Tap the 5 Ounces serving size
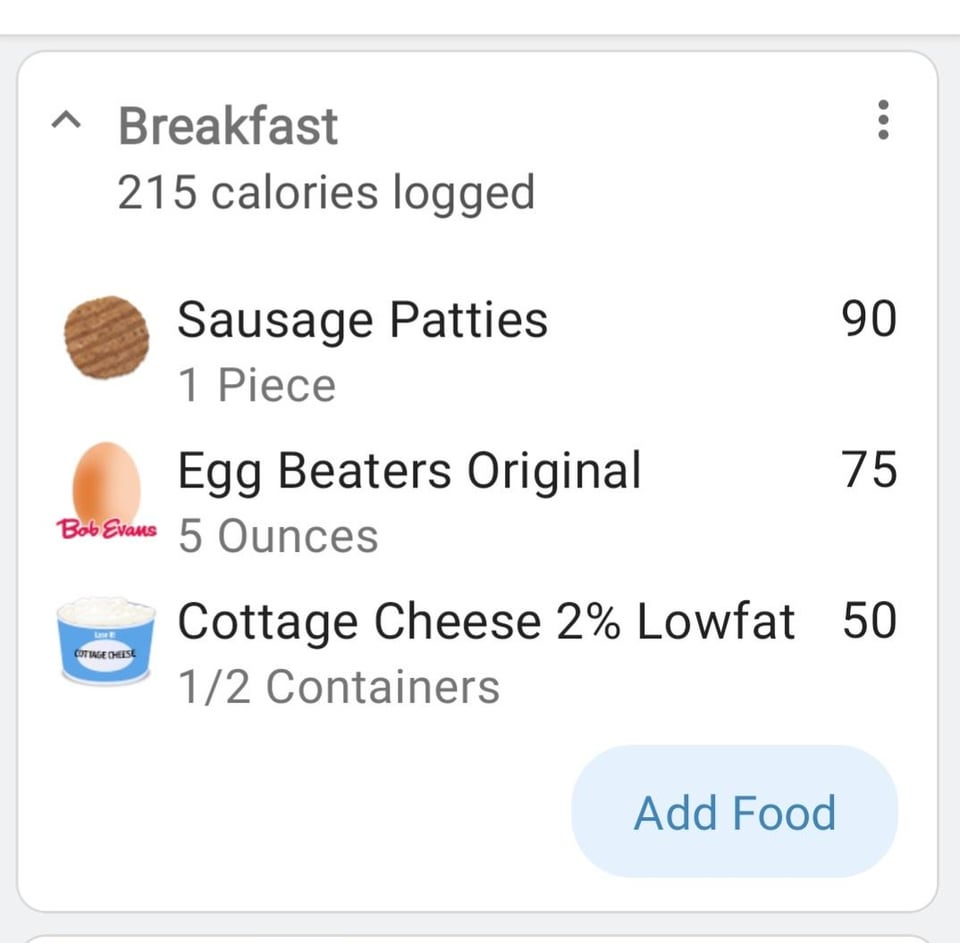Image resolution: width=960 pixels, height=943 pixels. 279,536
